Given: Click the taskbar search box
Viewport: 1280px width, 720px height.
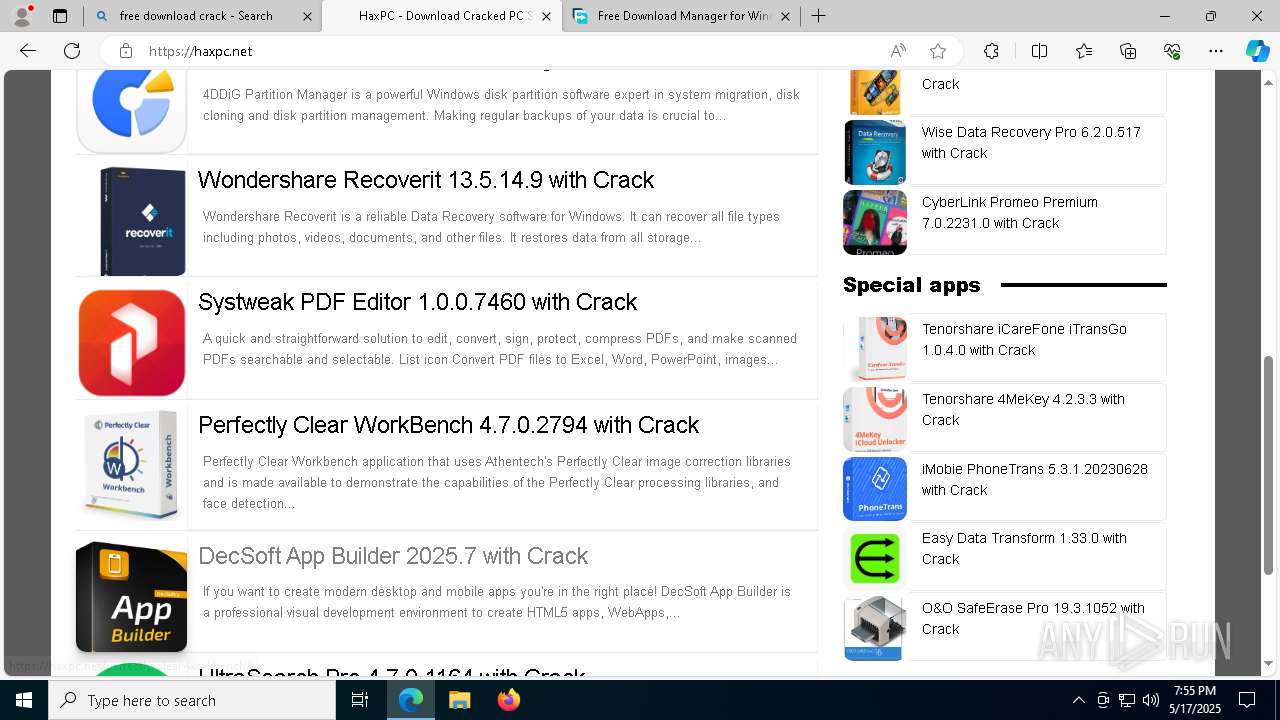Looking at the screenshot, I should coord(192,700).
